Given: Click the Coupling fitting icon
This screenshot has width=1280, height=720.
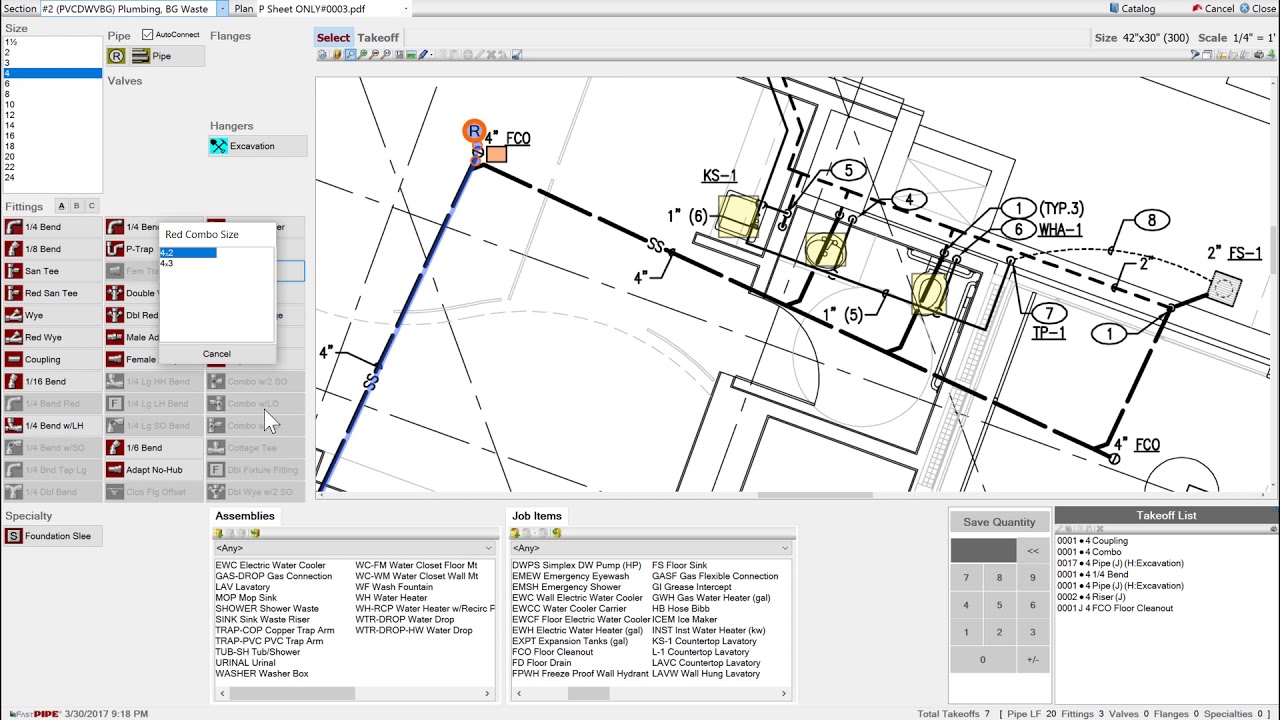Looking at the screenshot, I should click(14, 359).
